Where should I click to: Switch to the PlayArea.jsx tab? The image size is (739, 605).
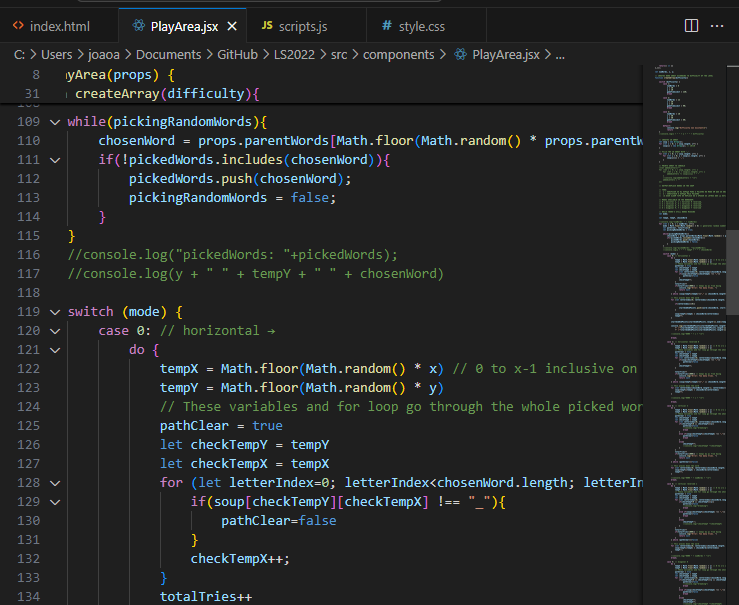click(184, 26)
